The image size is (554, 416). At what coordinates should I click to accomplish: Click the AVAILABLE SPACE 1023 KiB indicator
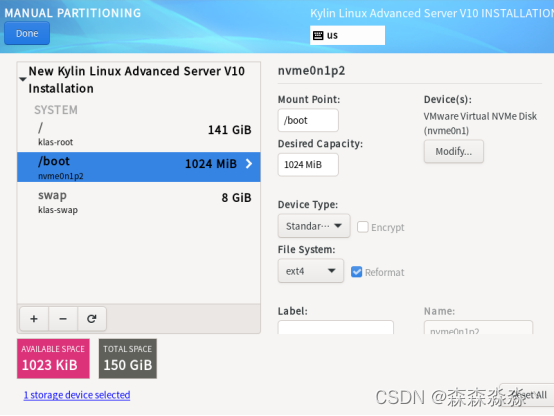[53, 359]
